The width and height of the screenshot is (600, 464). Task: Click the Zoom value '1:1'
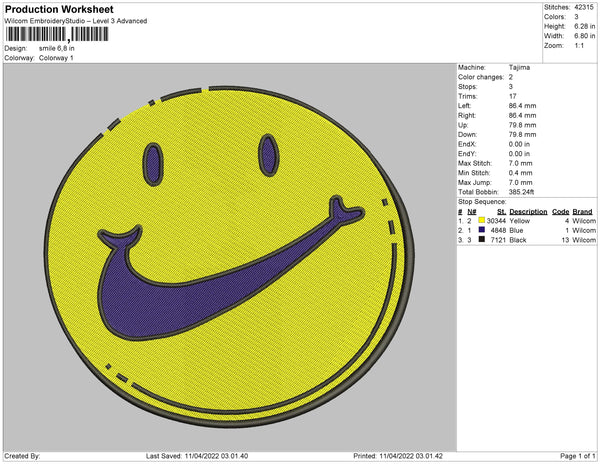point(579,46)
